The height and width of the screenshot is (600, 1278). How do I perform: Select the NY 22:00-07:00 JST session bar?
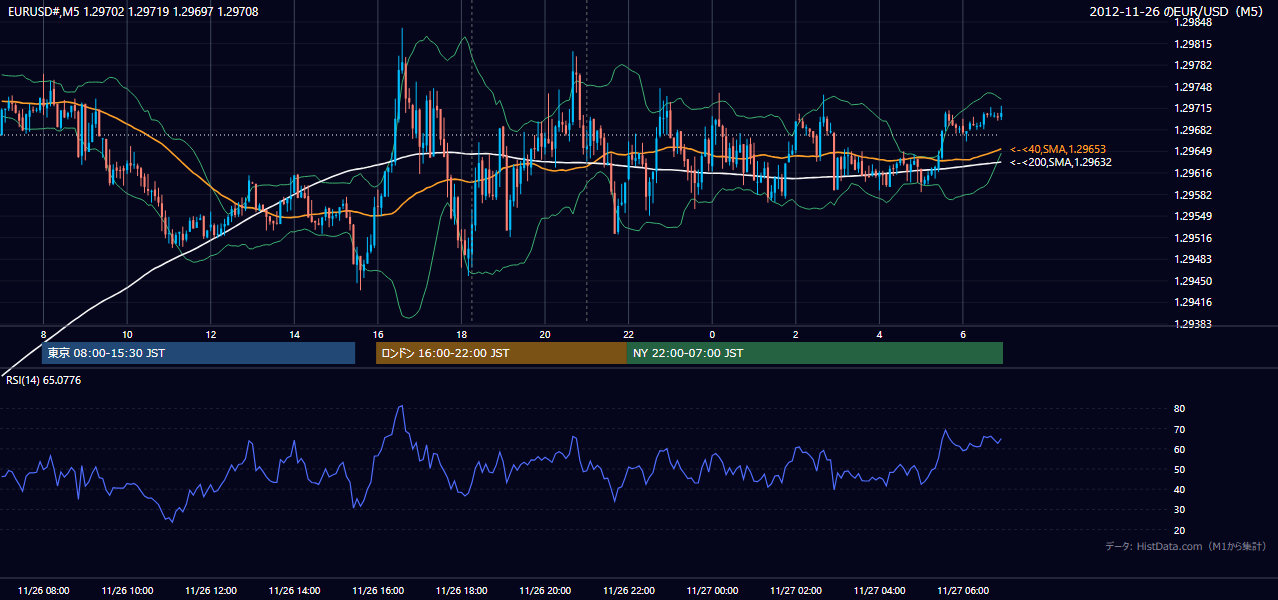pyautogui.click(x=815, y=353)
